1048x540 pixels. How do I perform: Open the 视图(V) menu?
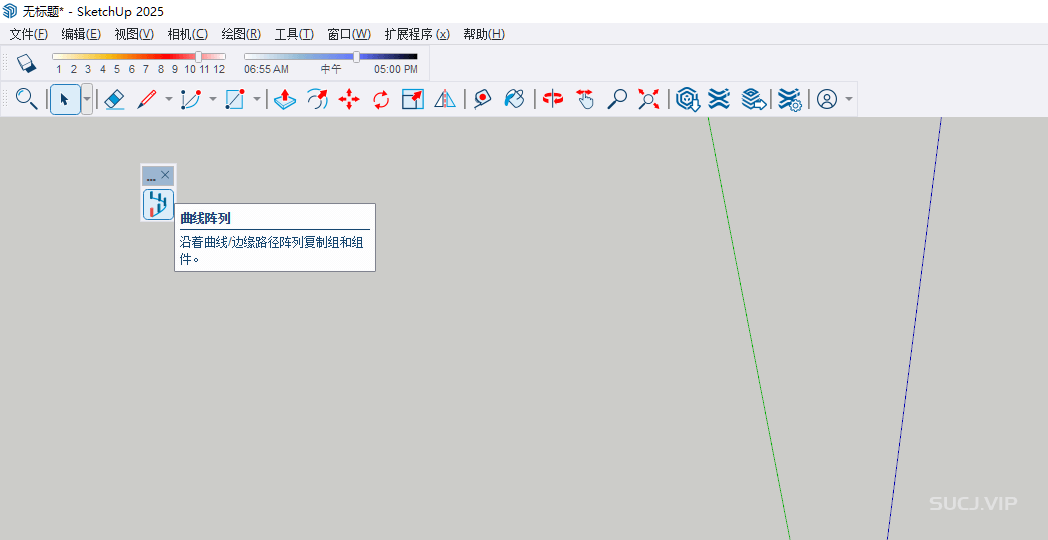pyautogui.click(x=134, y=34)
